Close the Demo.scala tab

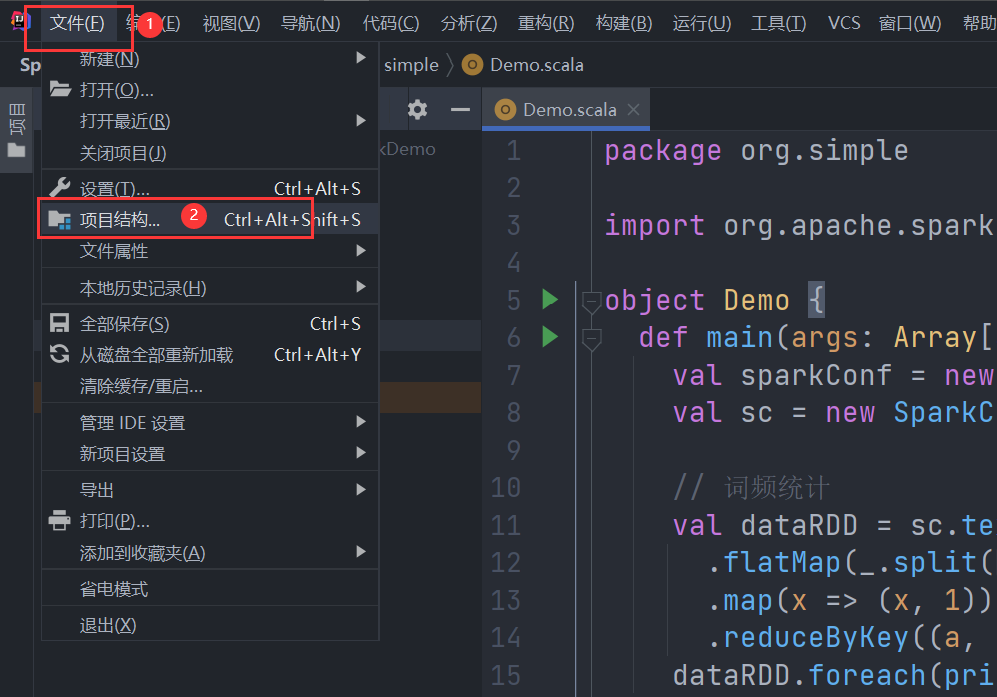coord(633,109)
